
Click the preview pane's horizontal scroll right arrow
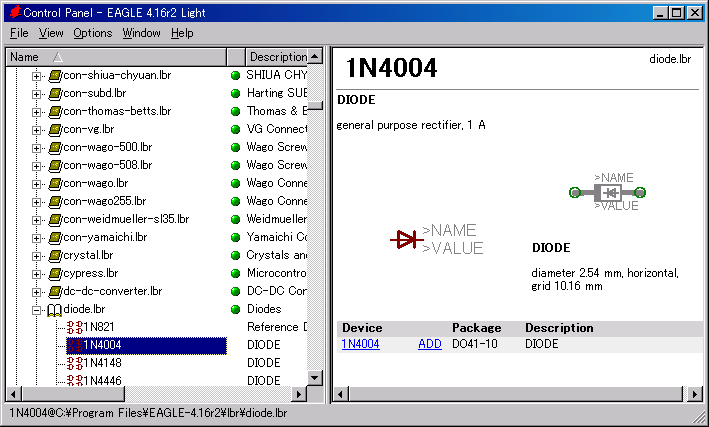695,395
